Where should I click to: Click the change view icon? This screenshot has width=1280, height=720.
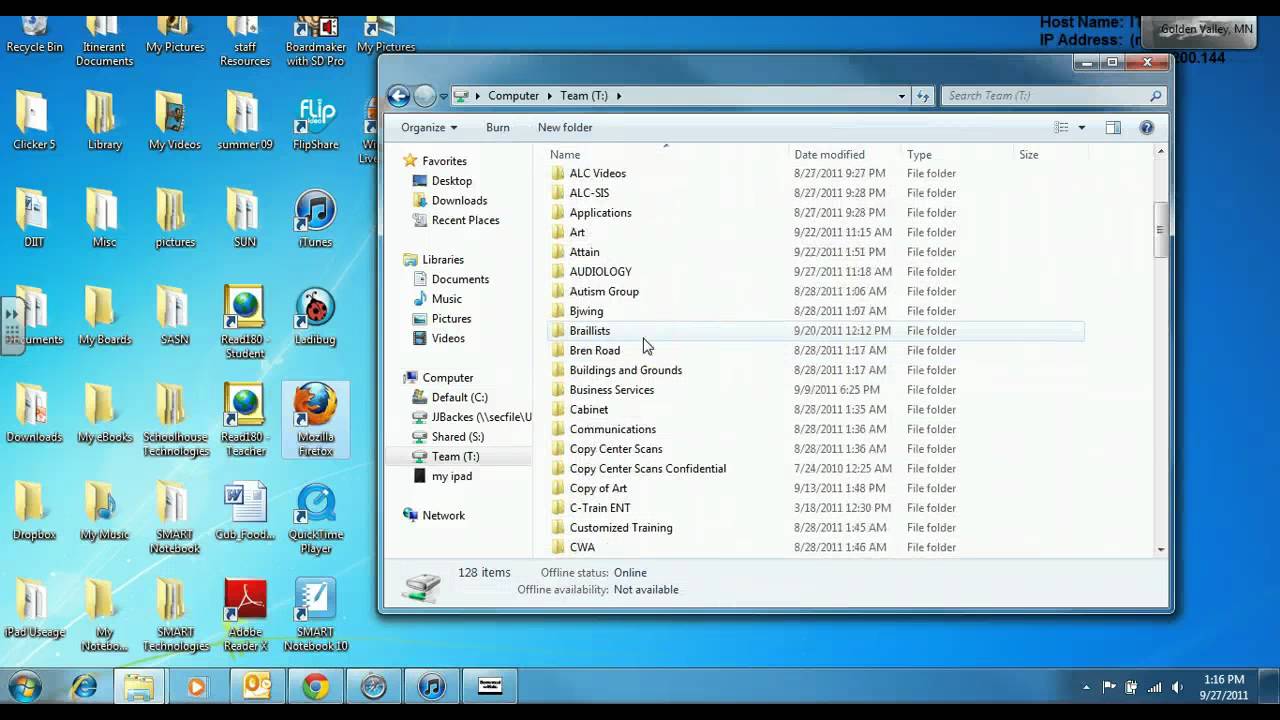coord(1062,128)
